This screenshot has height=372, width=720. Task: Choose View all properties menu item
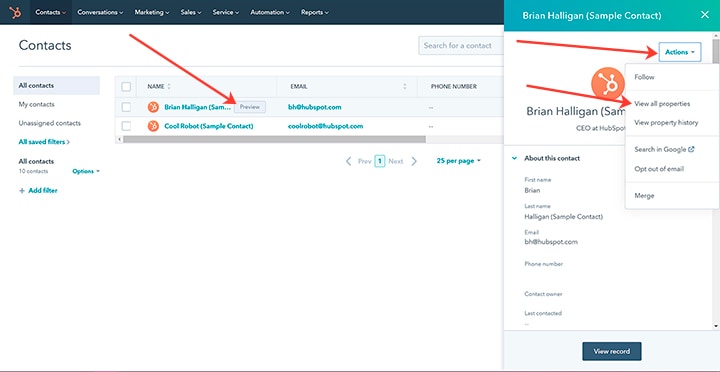click(672, 104)
